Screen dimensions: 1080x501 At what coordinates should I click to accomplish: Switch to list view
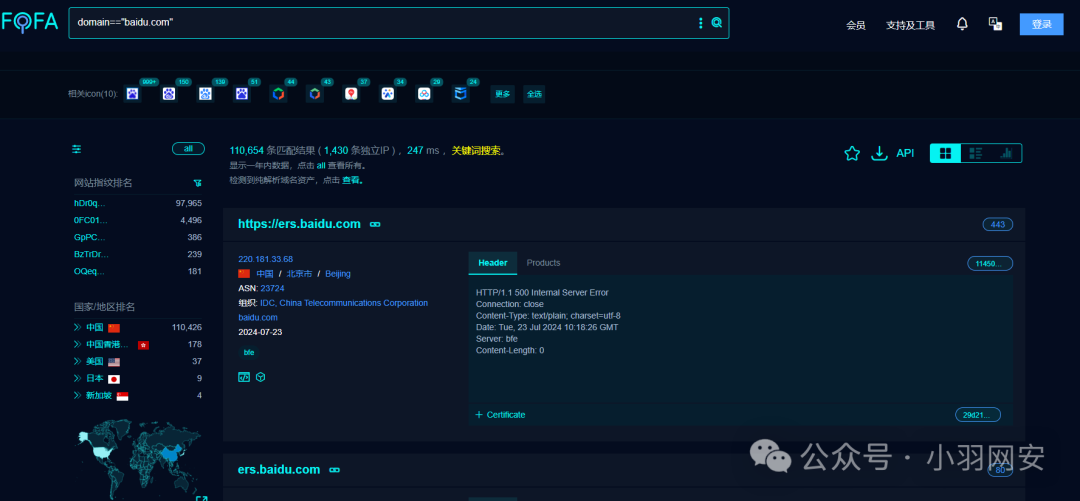coord(975,154)
